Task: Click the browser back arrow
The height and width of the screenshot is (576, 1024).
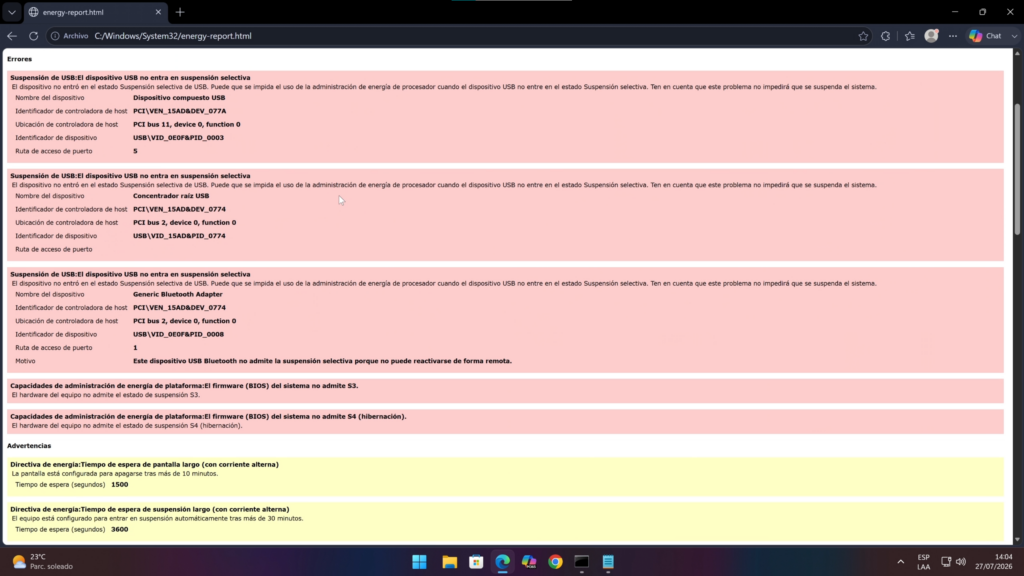Action: click(12, 36)
